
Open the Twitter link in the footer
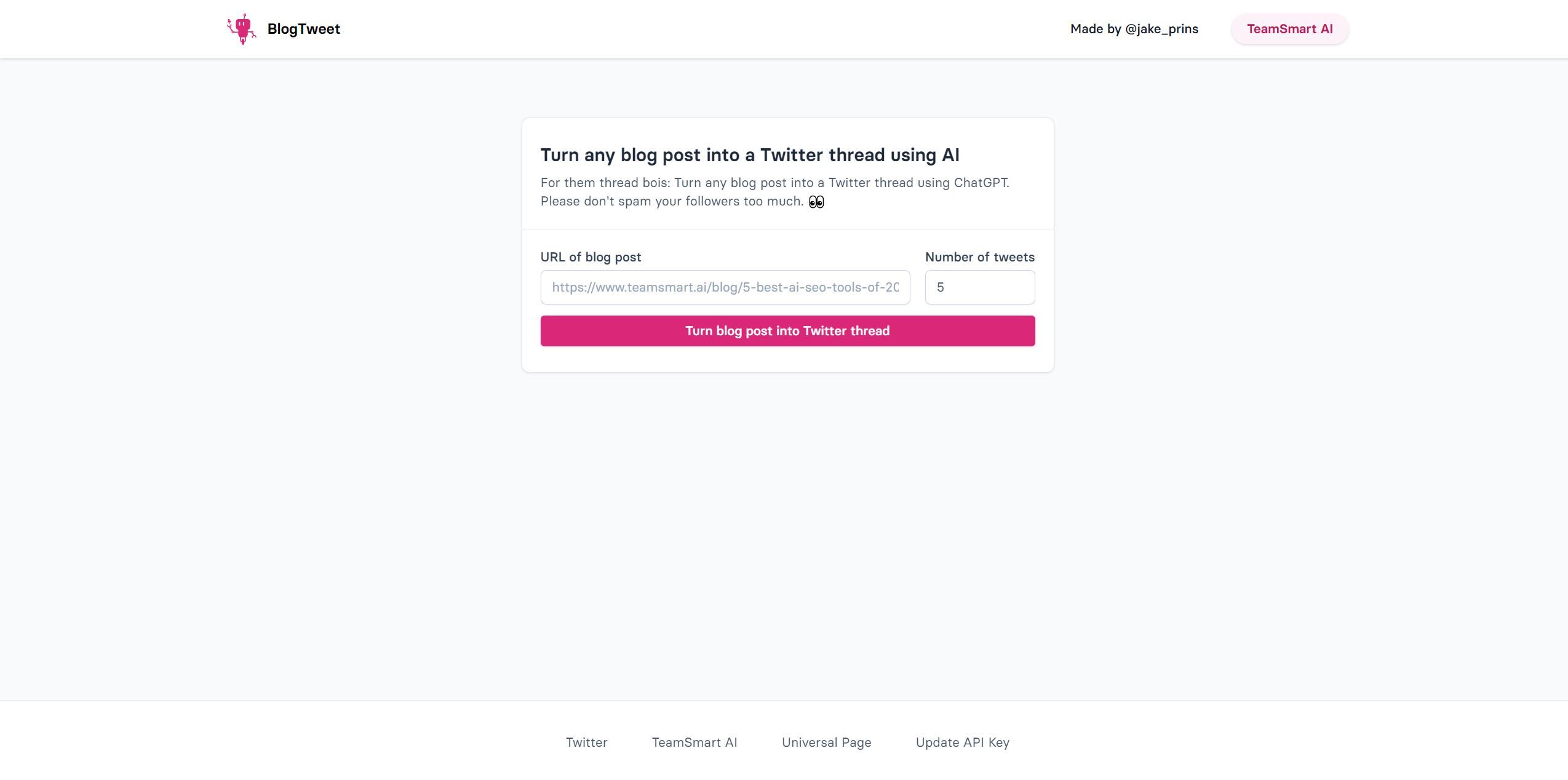tap(586, 742)
